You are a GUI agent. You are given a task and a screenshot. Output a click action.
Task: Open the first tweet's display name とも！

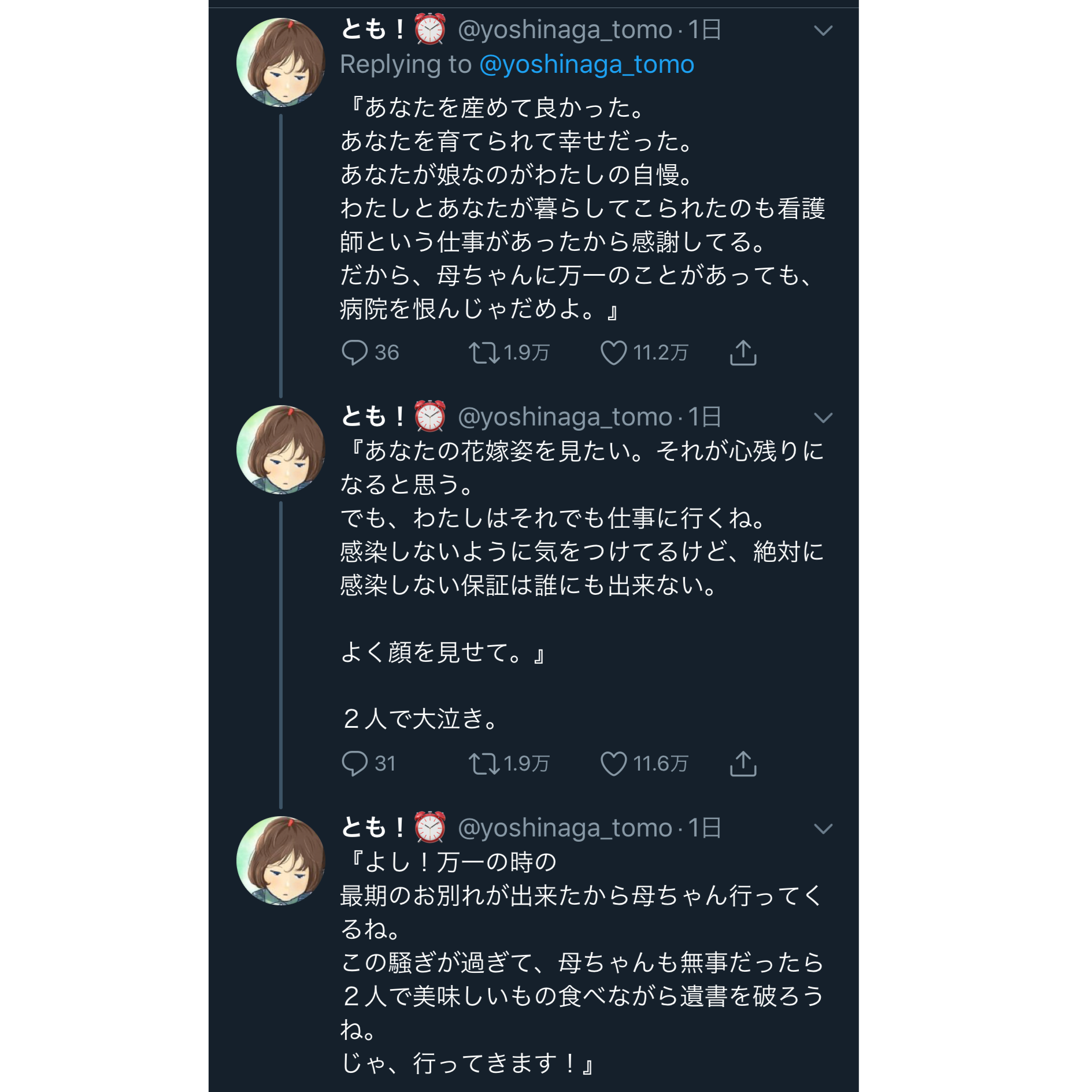click(373, 29)
